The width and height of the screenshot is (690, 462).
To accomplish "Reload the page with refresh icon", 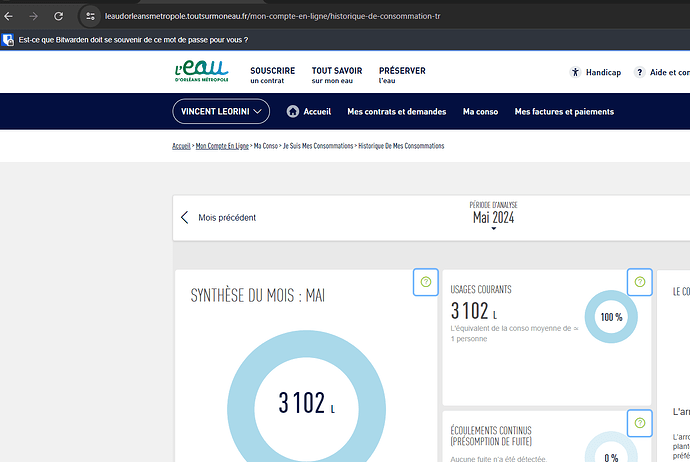I will coord(59,17).
